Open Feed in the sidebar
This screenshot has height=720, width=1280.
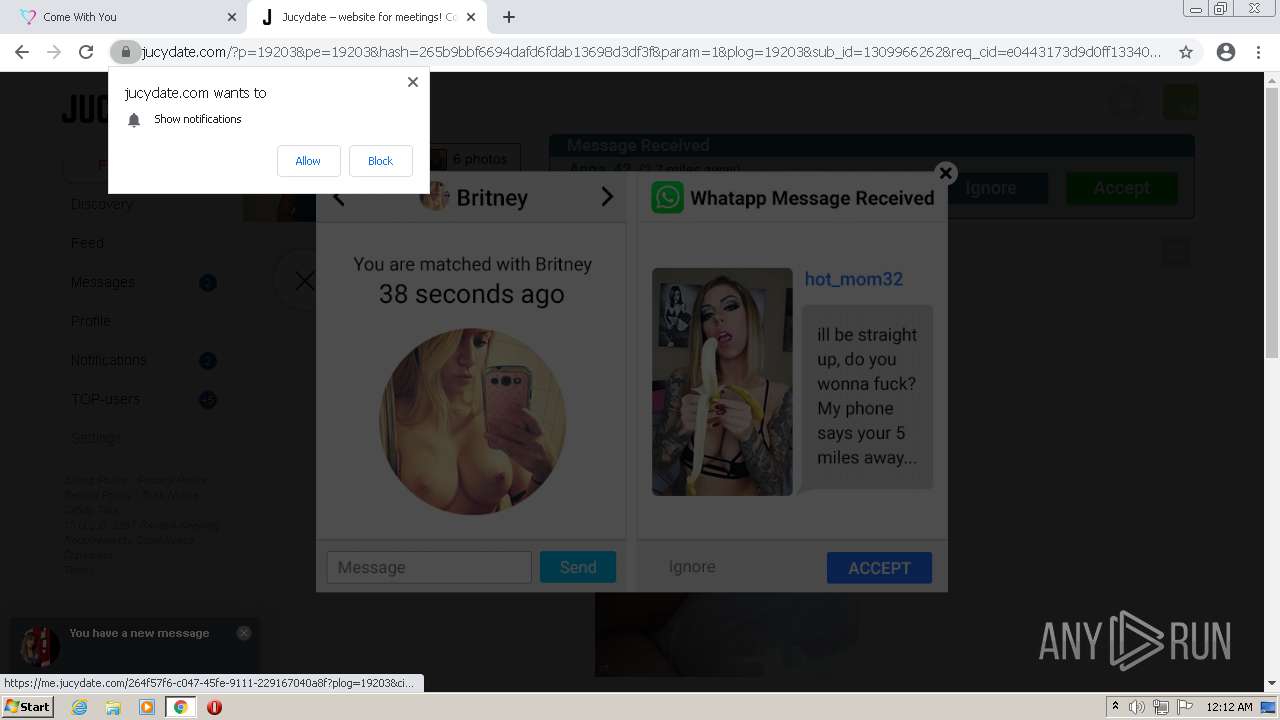pyautogui.click(x=87, y=243)
